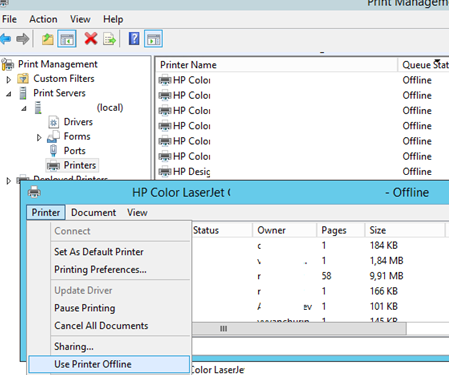Click the printer icon in queue window title
This screenshot has width=449, height=375.
click(34, 192)
